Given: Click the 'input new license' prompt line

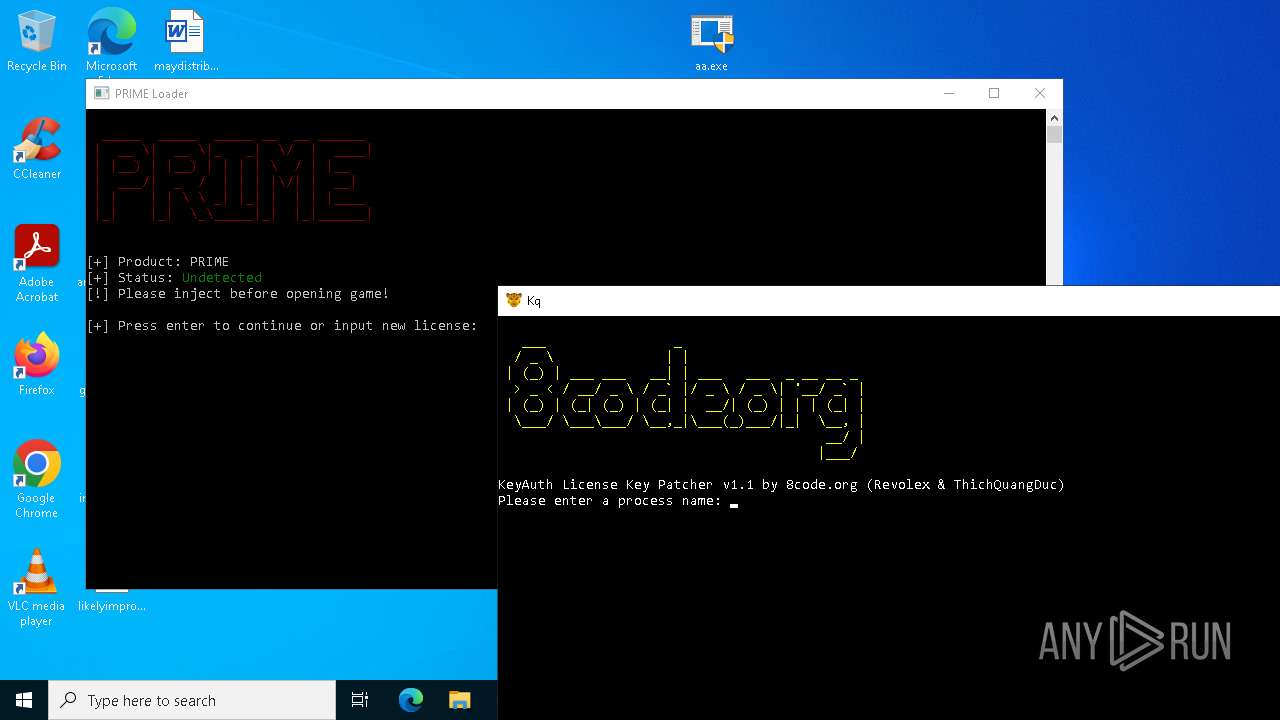Looking at the screenshot, I should (x=282, y=325).
